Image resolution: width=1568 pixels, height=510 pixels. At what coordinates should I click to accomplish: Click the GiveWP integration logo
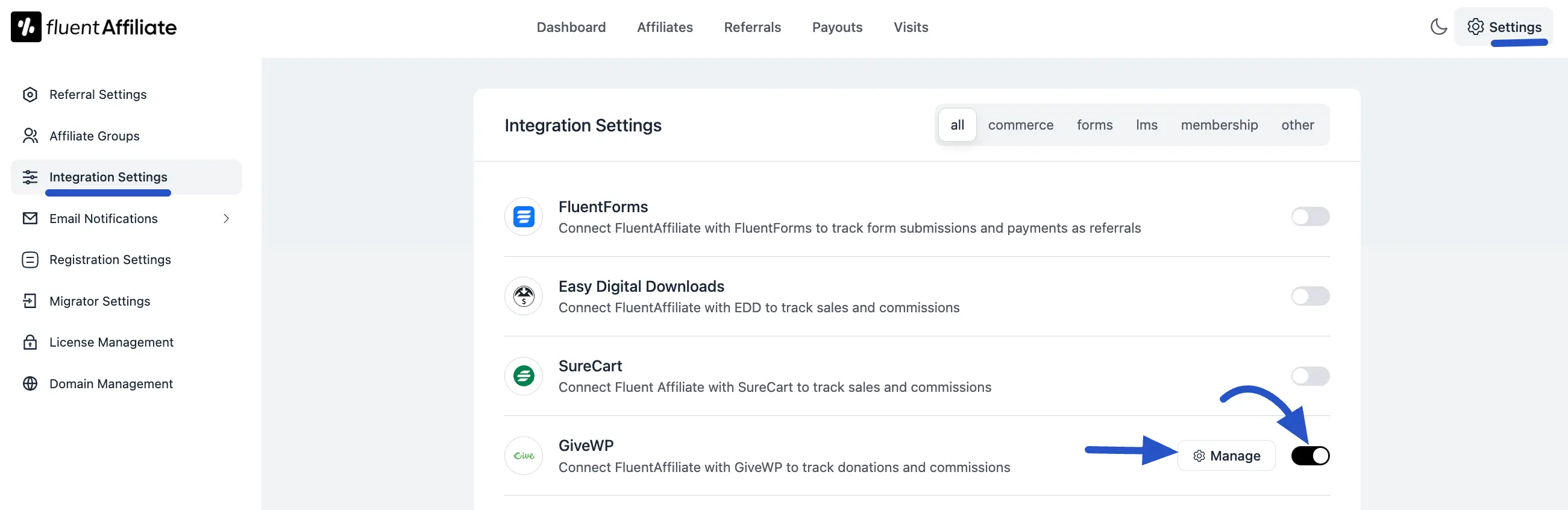(524, 456)
